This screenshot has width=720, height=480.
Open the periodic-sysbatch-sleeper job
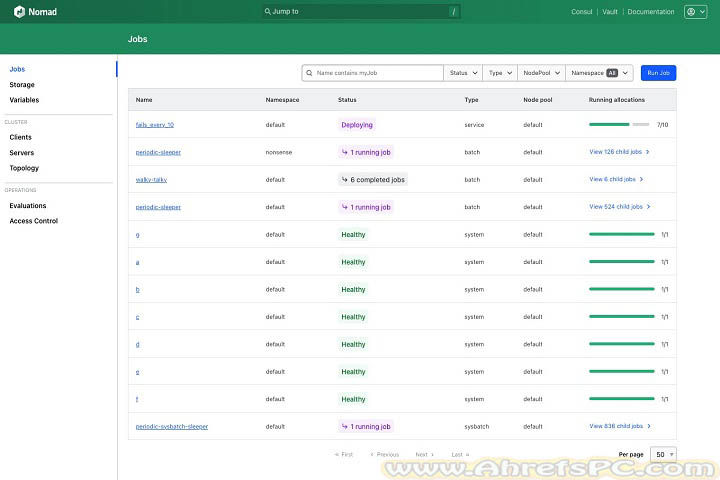(172, 426)
